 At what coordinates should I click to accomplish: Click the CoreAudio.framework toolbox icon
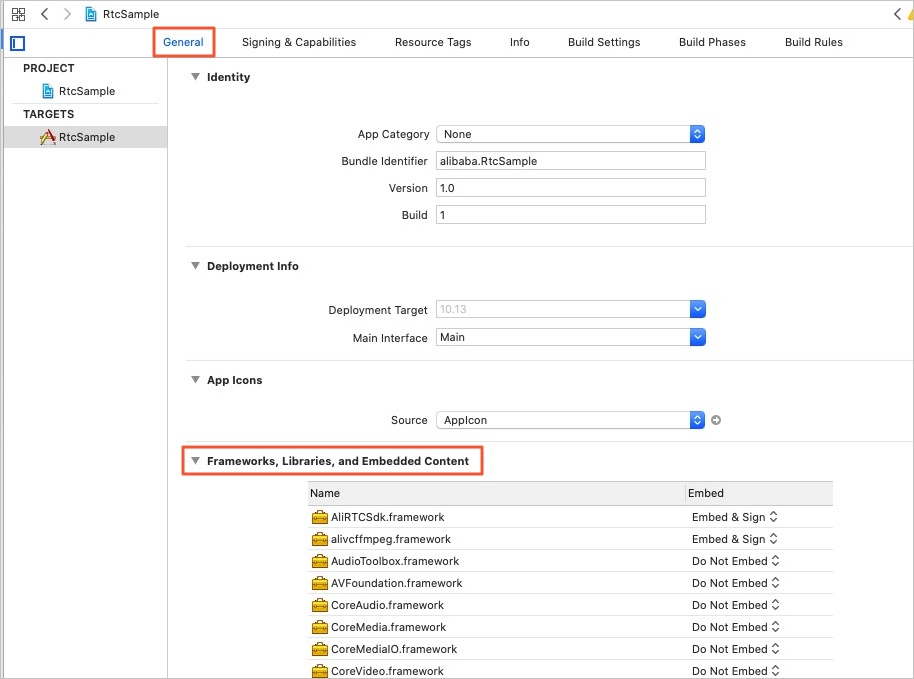click(x=319, y=605)
